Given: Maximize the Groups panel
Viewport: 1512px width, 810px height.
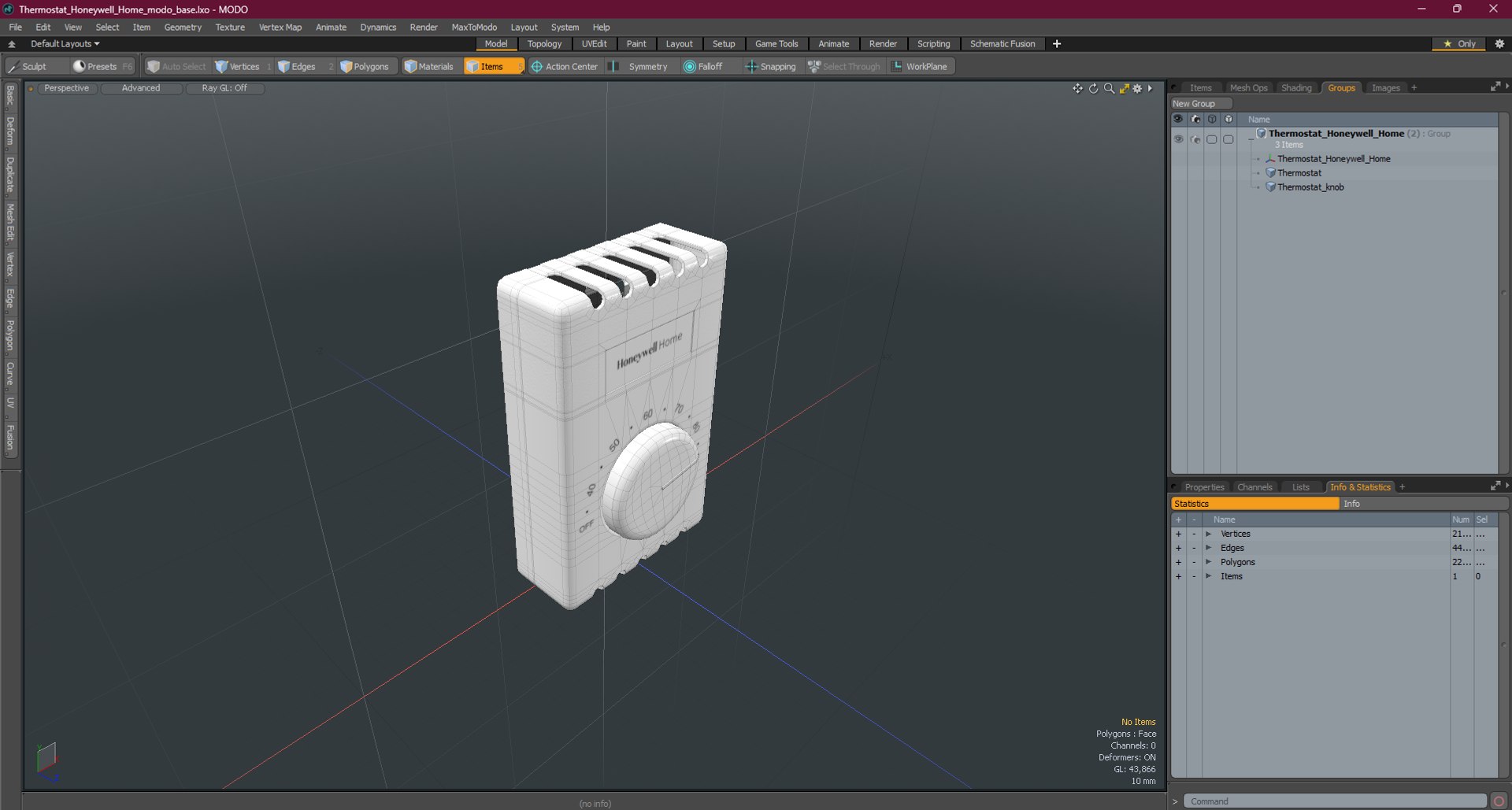Looking at the screenshot, I should tap(1495, 87).
